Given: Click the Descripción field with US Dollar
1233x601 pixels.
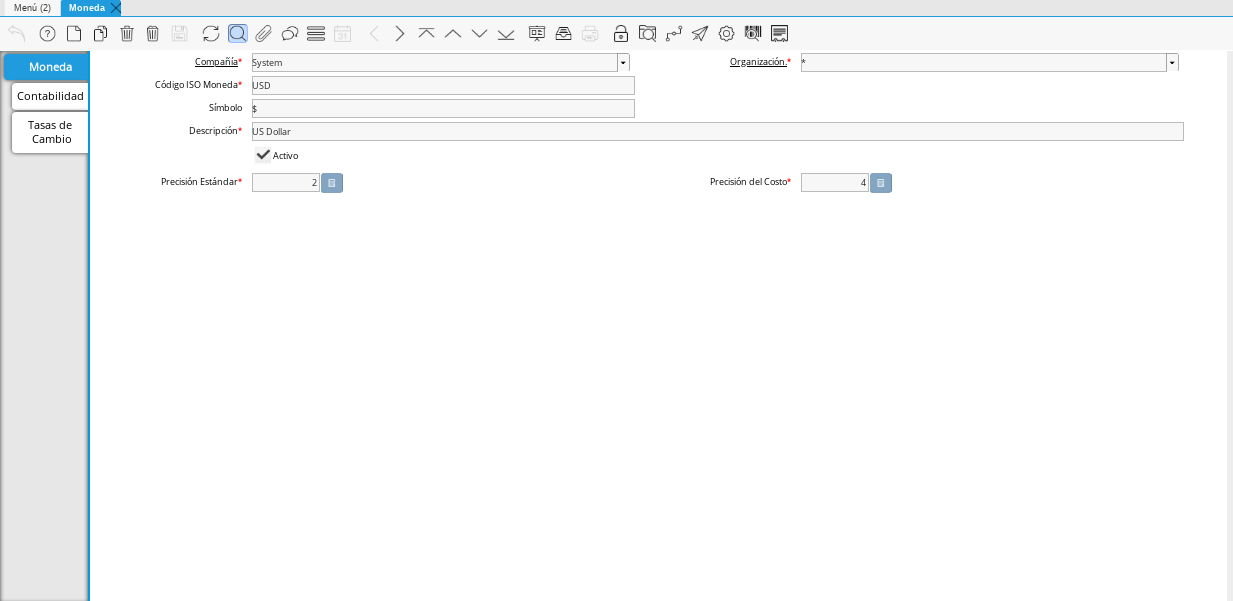Looking at the screenshot, I should 718,131.
